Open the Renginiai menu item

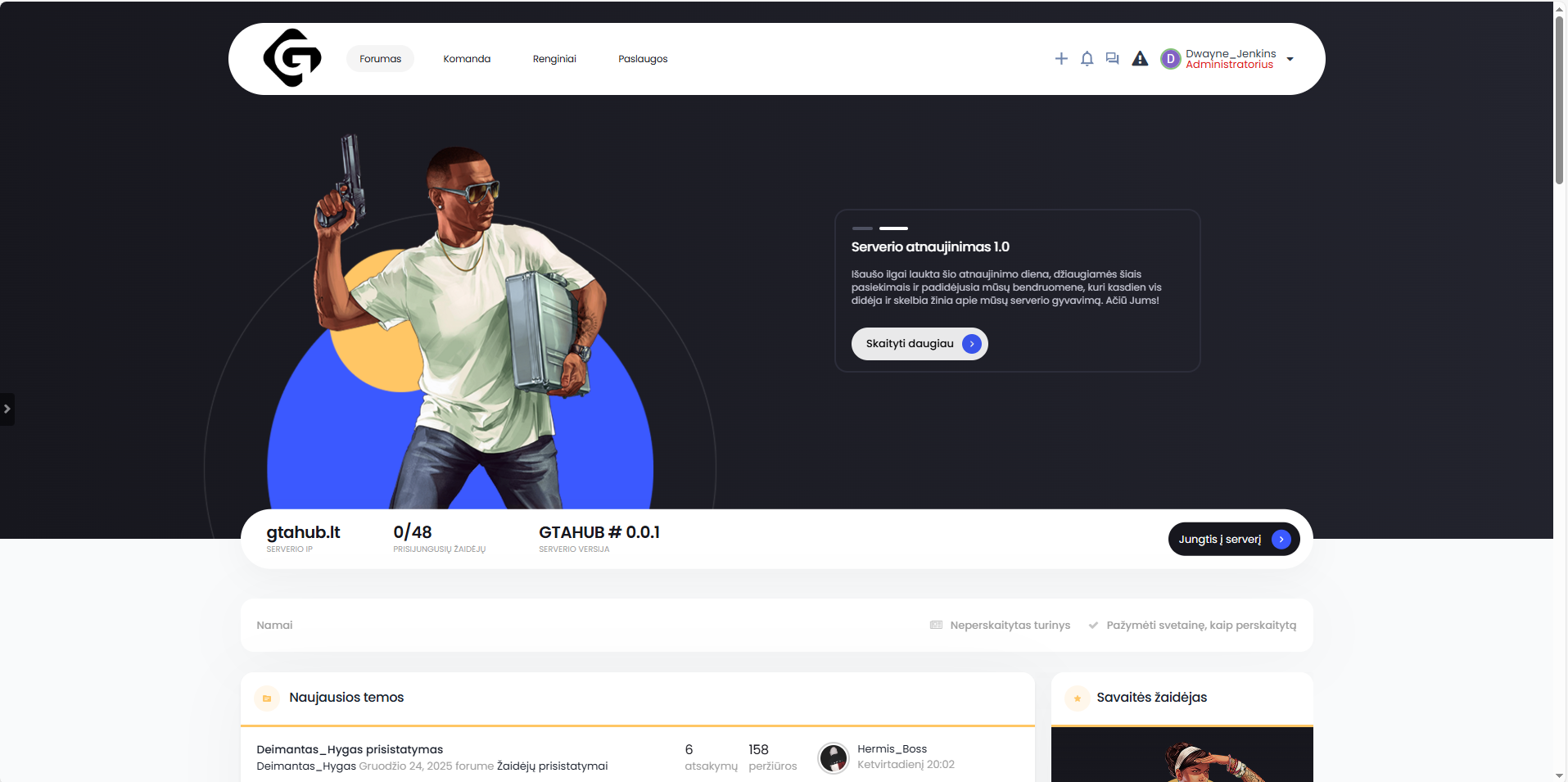(554, 59)
